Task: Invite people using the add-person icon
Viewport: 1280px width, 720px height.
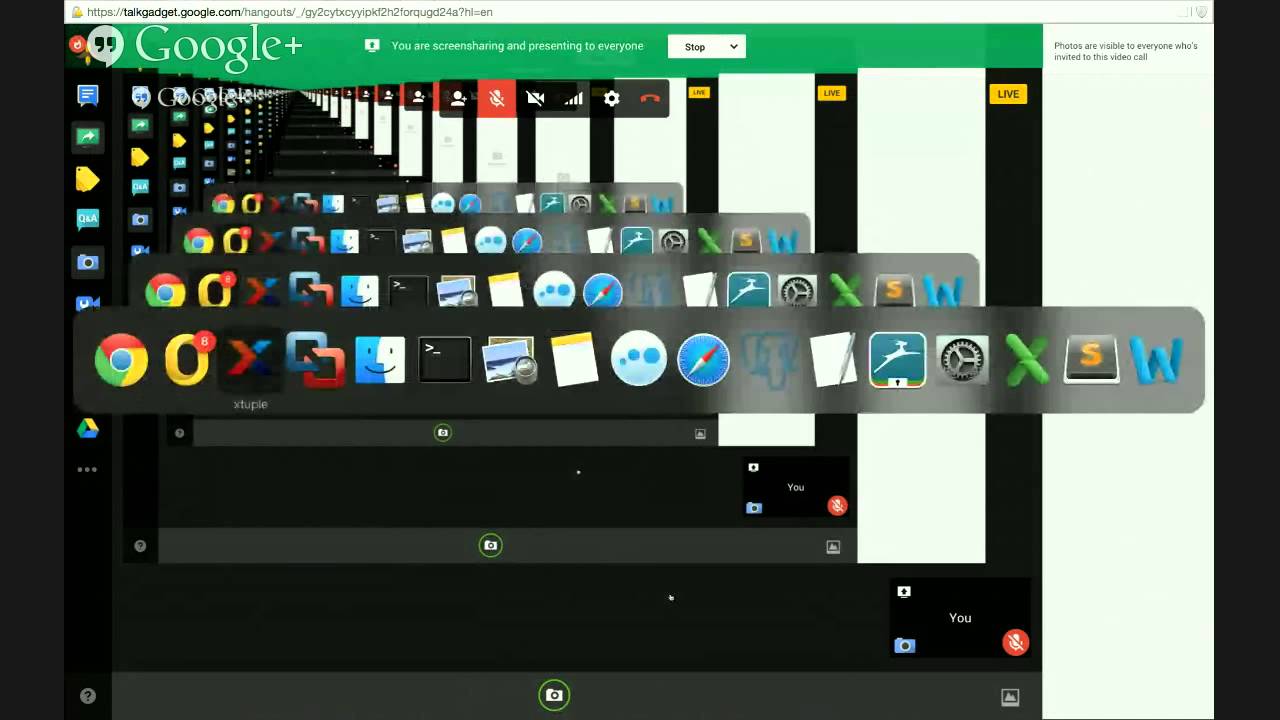Action: (x=458, y=98)
